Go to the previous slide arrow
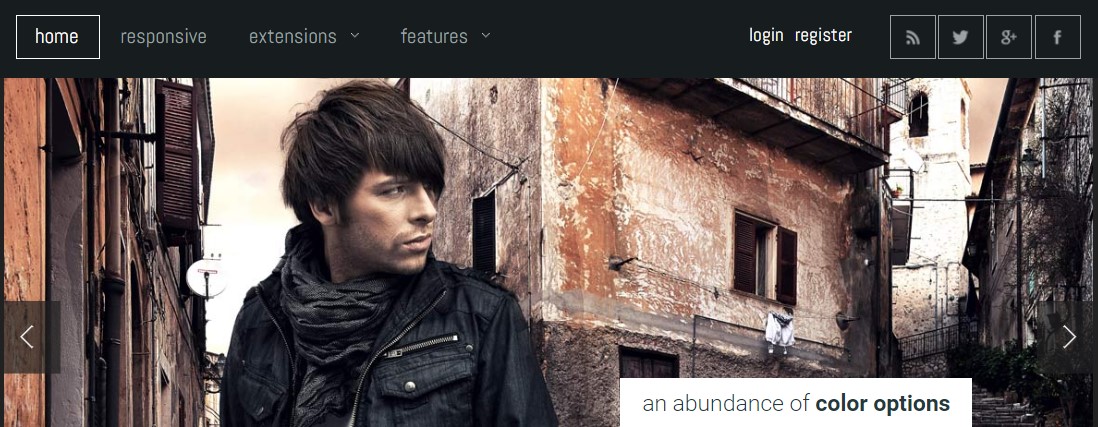 click(x=30, y=337)
